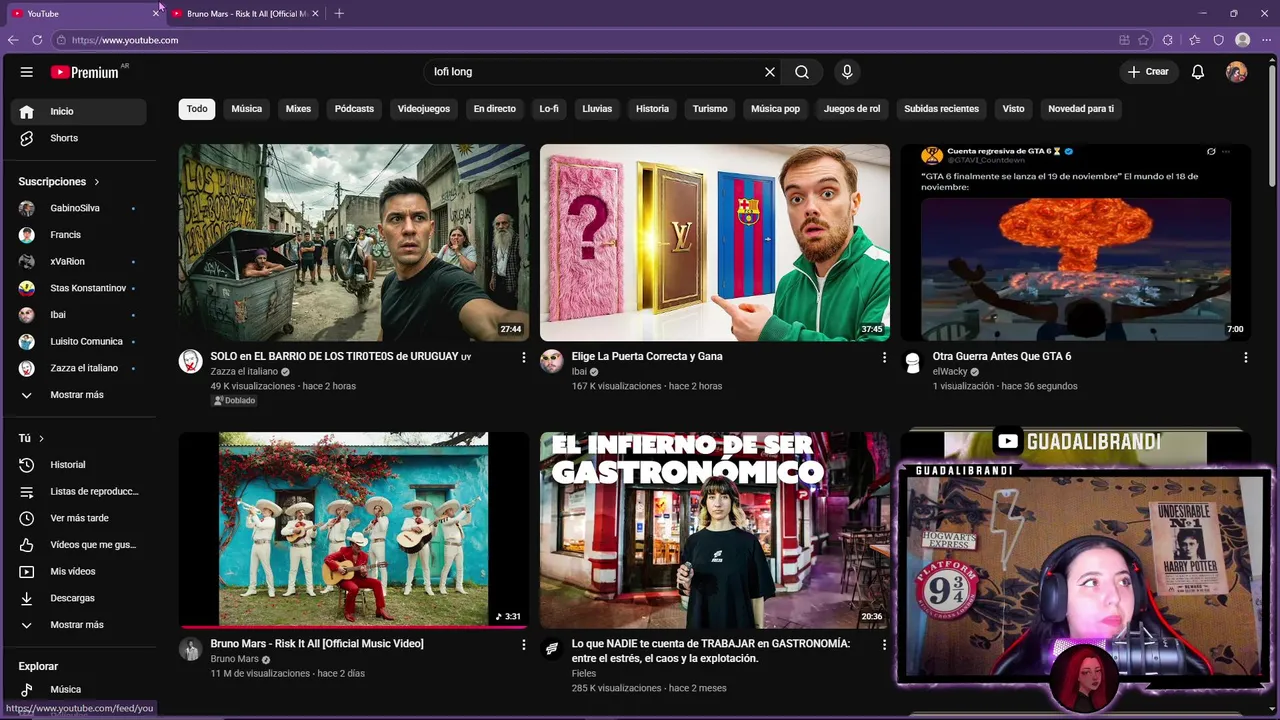Open xVaRion subscription channel
1280x720 pixels.
point(80,261)
